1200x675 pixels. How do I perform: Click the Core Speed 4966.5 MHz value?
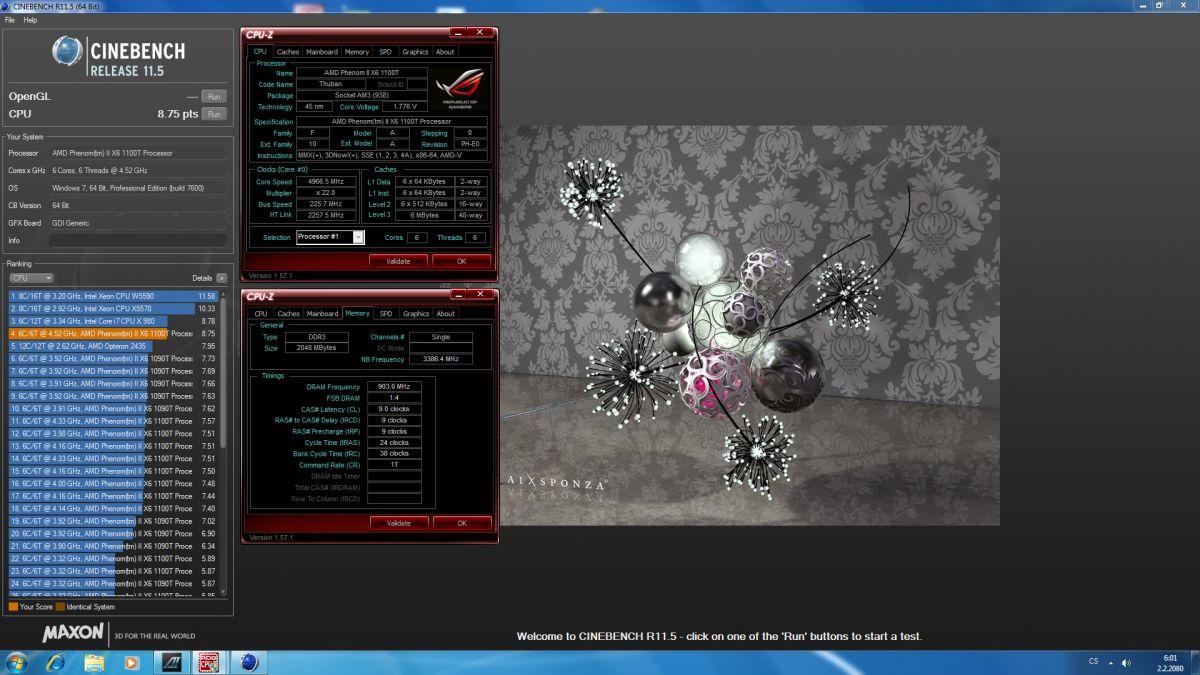[326, 182]
